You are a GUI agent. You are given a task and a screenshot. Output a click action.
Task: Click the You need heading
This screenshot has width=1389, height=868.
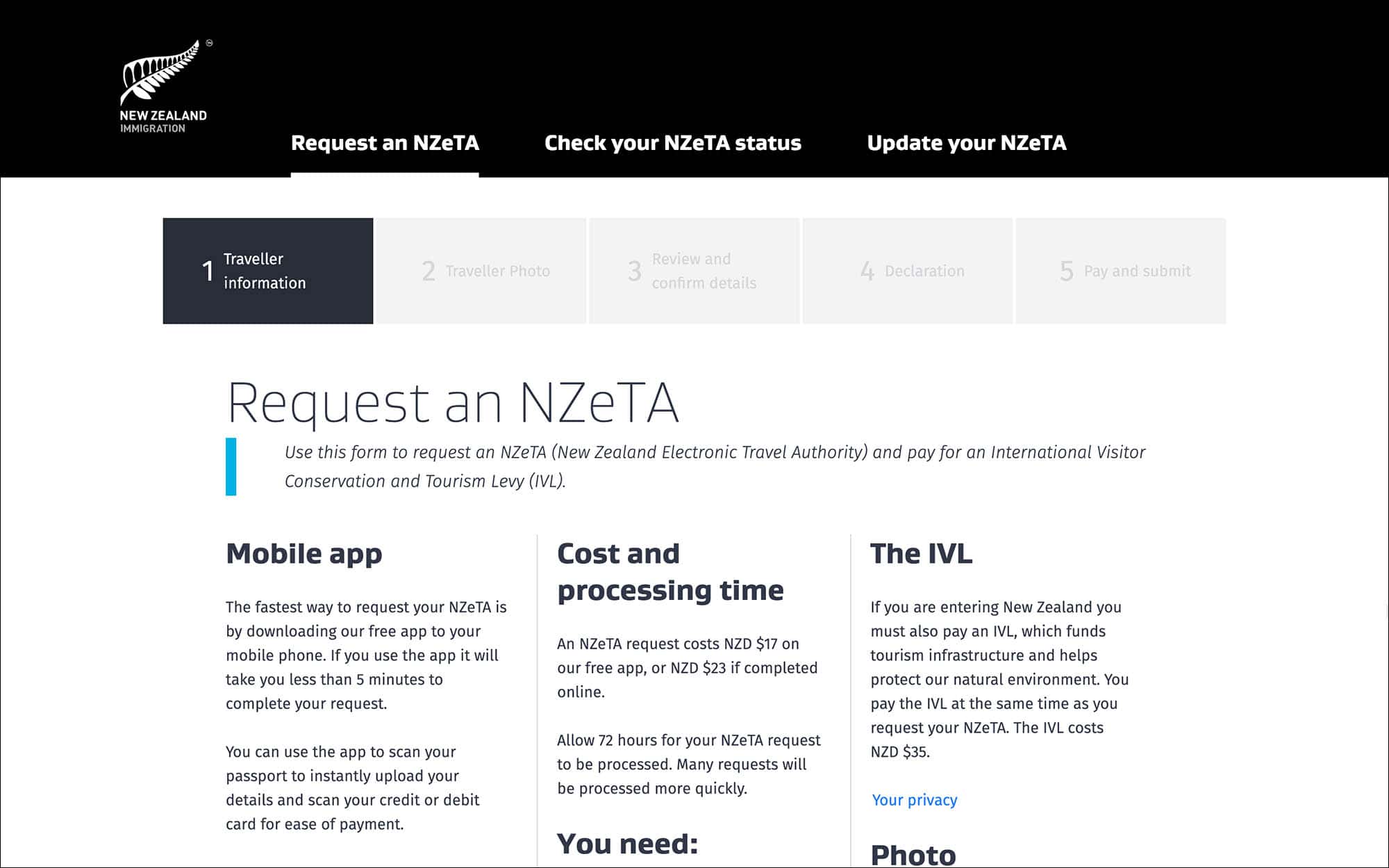(x=627, y=843)
